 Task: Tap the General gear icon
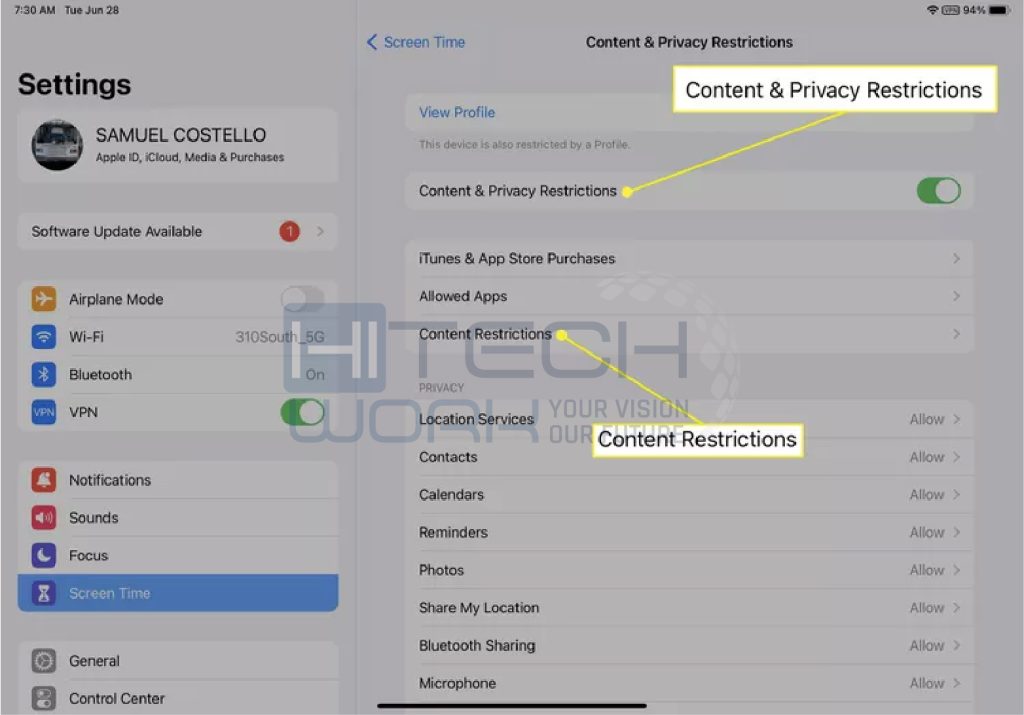[44, 661]
